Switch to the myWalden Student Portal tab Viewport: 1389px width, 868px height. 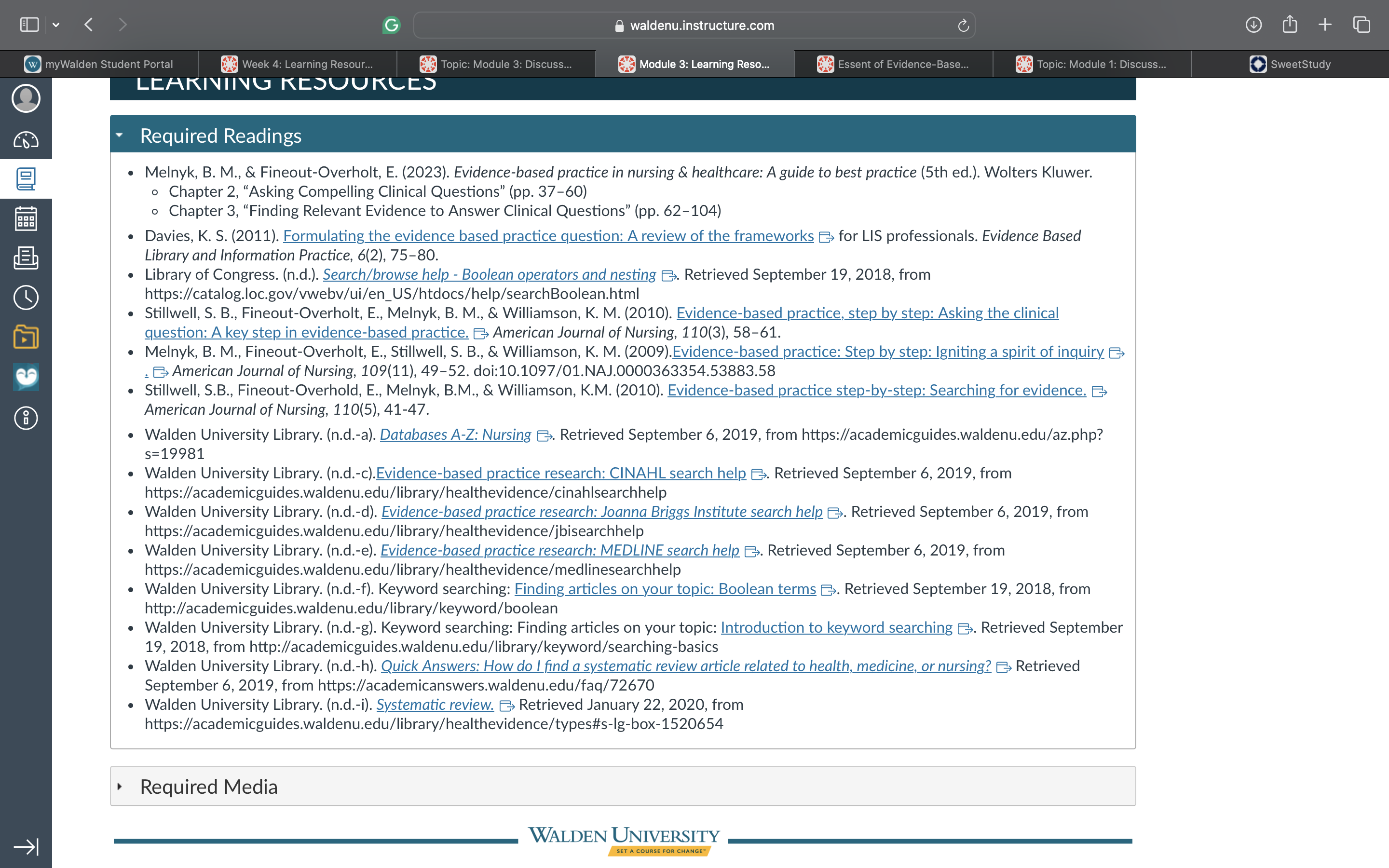coord(99,64)
